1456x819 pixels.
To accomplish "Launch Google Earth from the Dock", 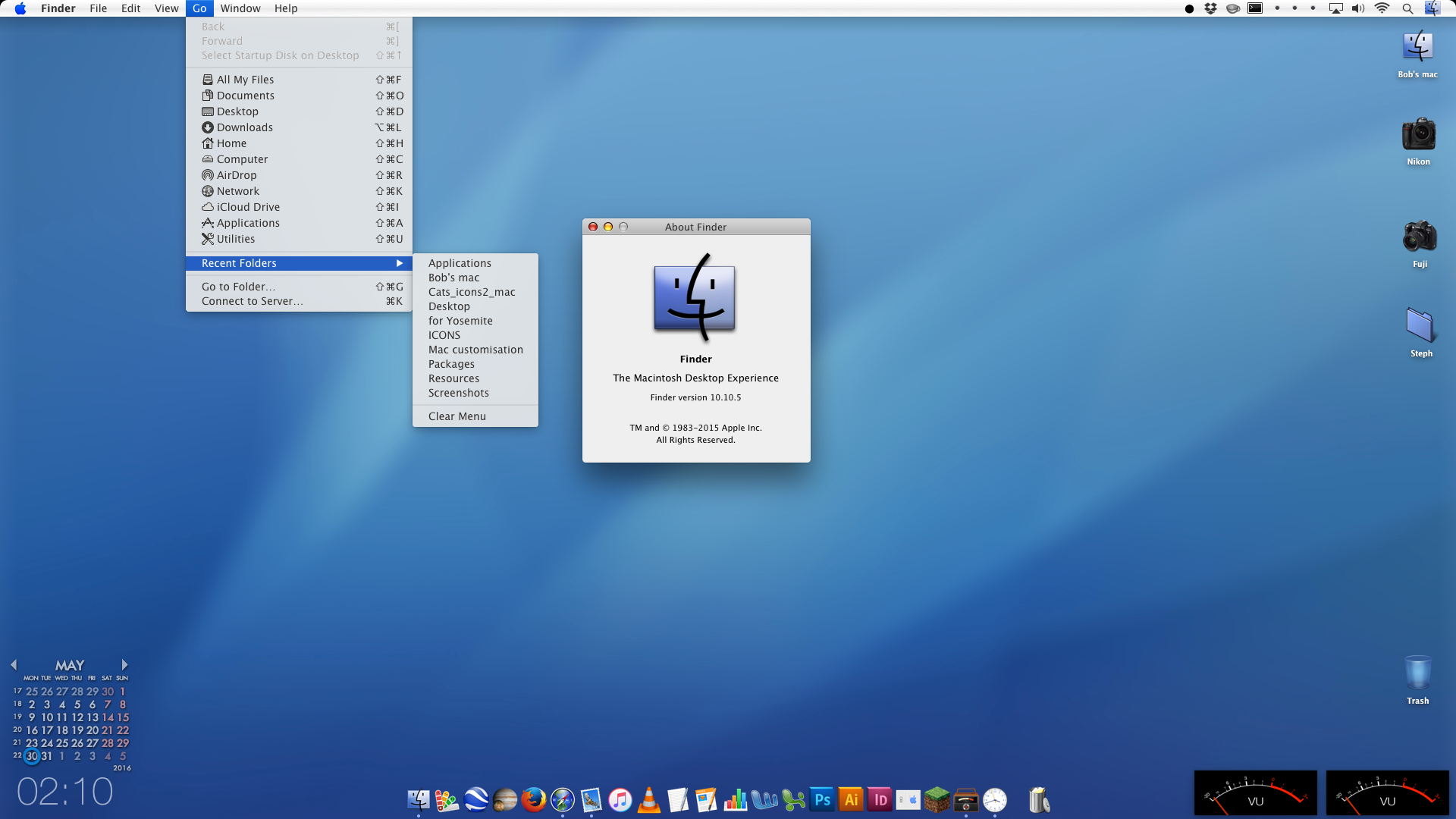I will click(x=476, y=800).
